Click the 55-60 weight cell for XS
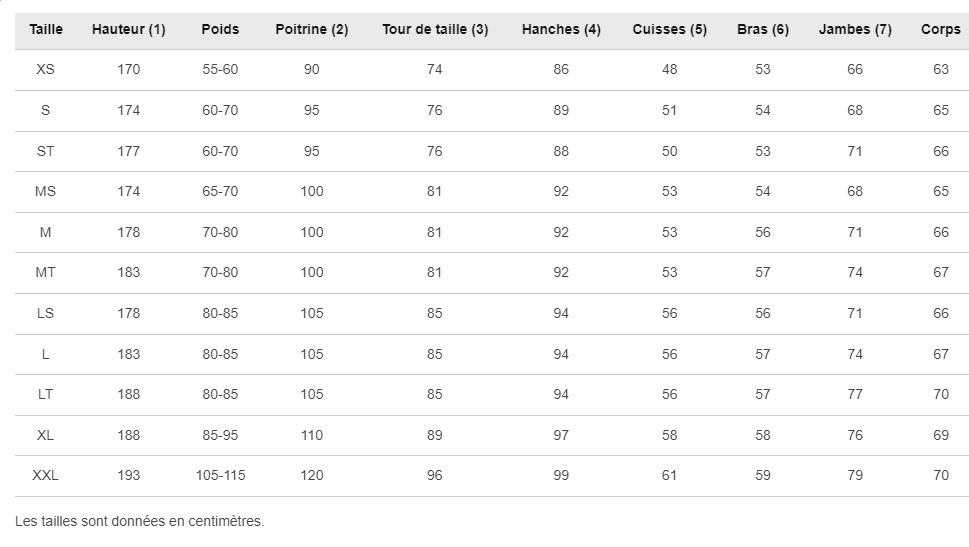Screen dimensions: 969x547 coord(220,69)
